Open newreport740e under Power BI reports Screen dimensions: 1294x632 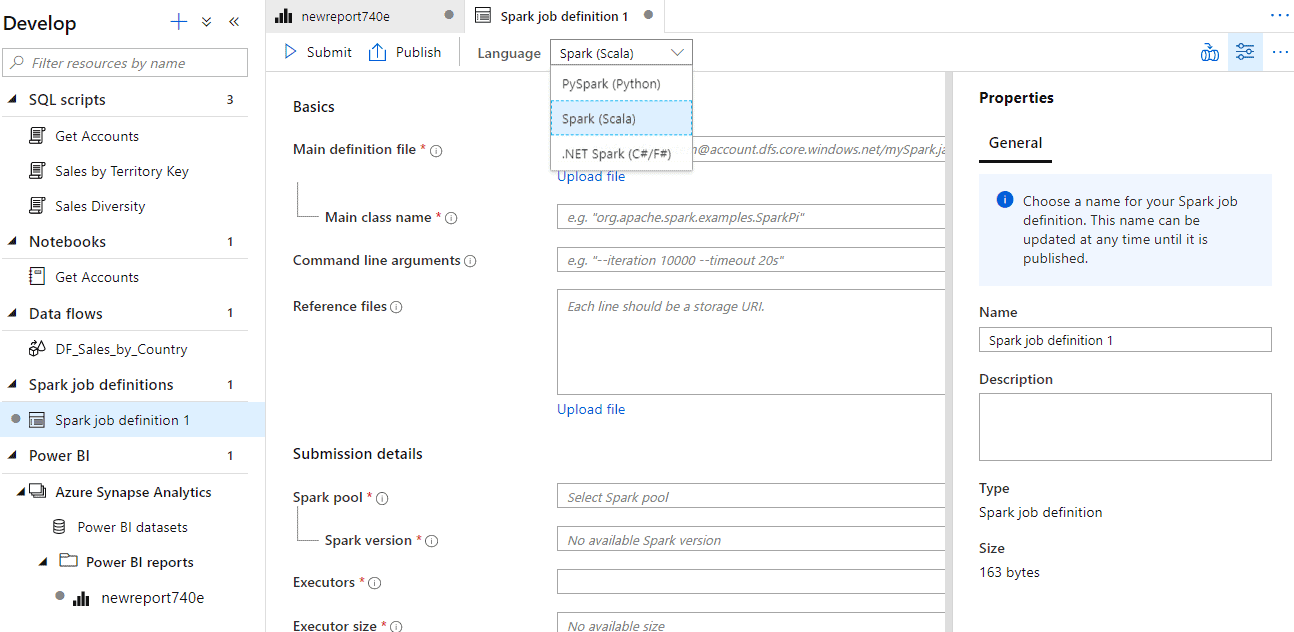(152, 598)
